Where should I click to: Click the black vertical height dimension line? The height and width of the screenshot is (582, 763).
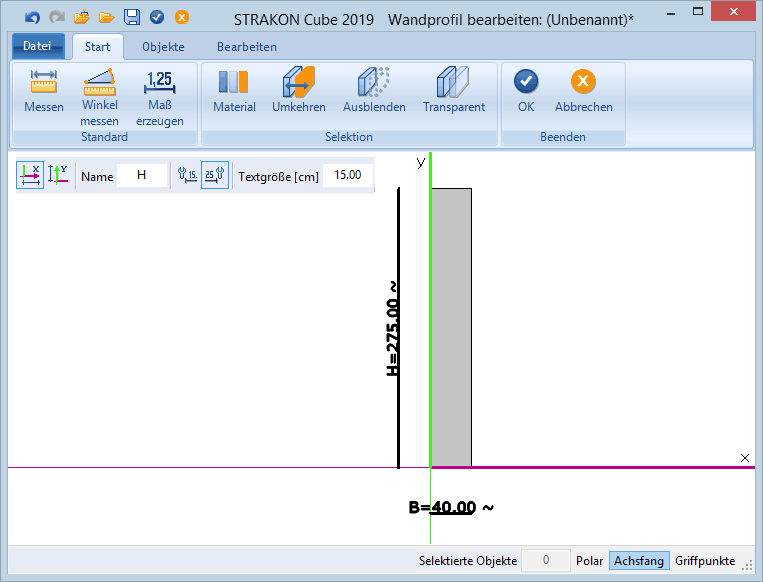point(399,327)
